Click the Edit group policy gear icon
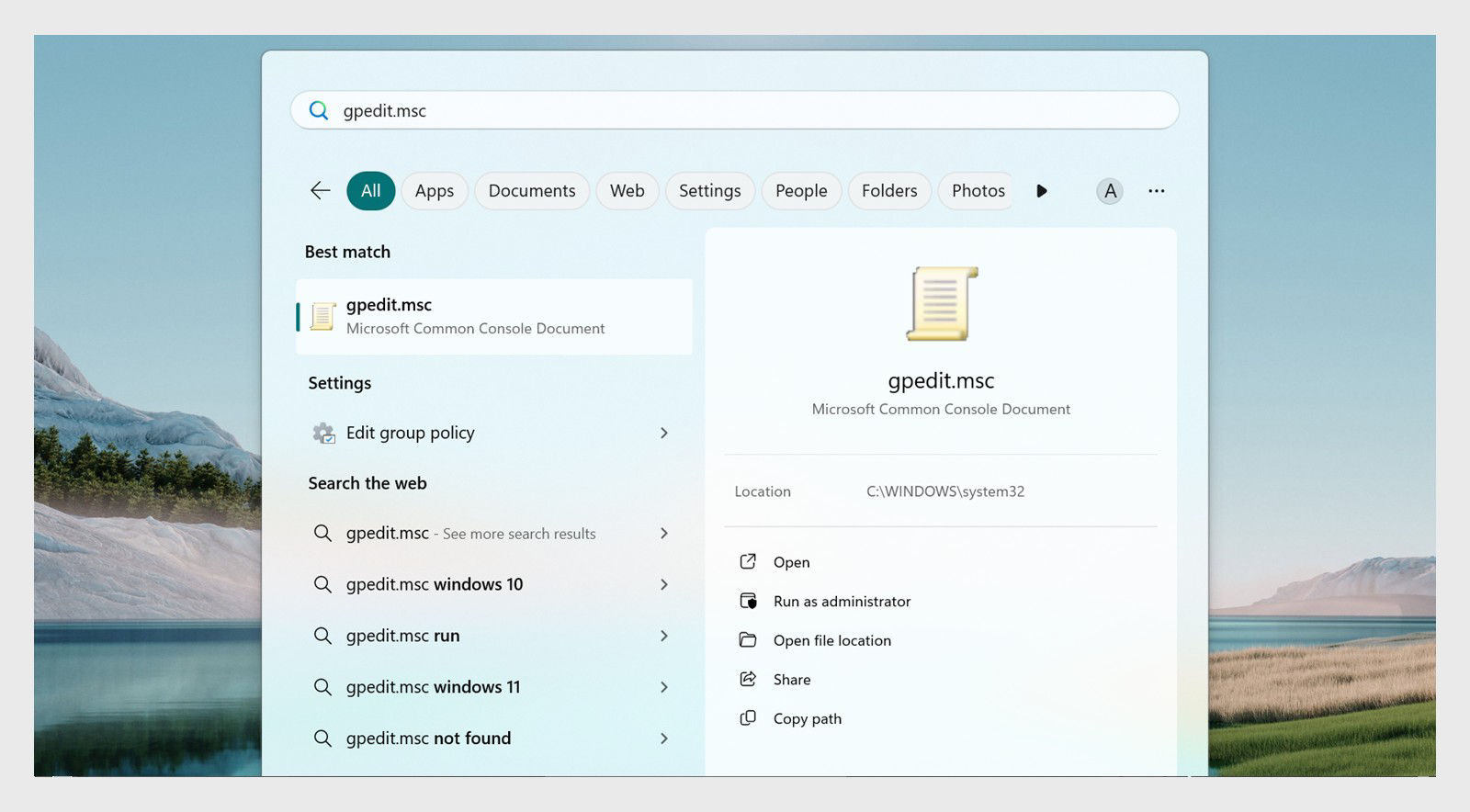The image size is (1470, 812). coord(323,433)
